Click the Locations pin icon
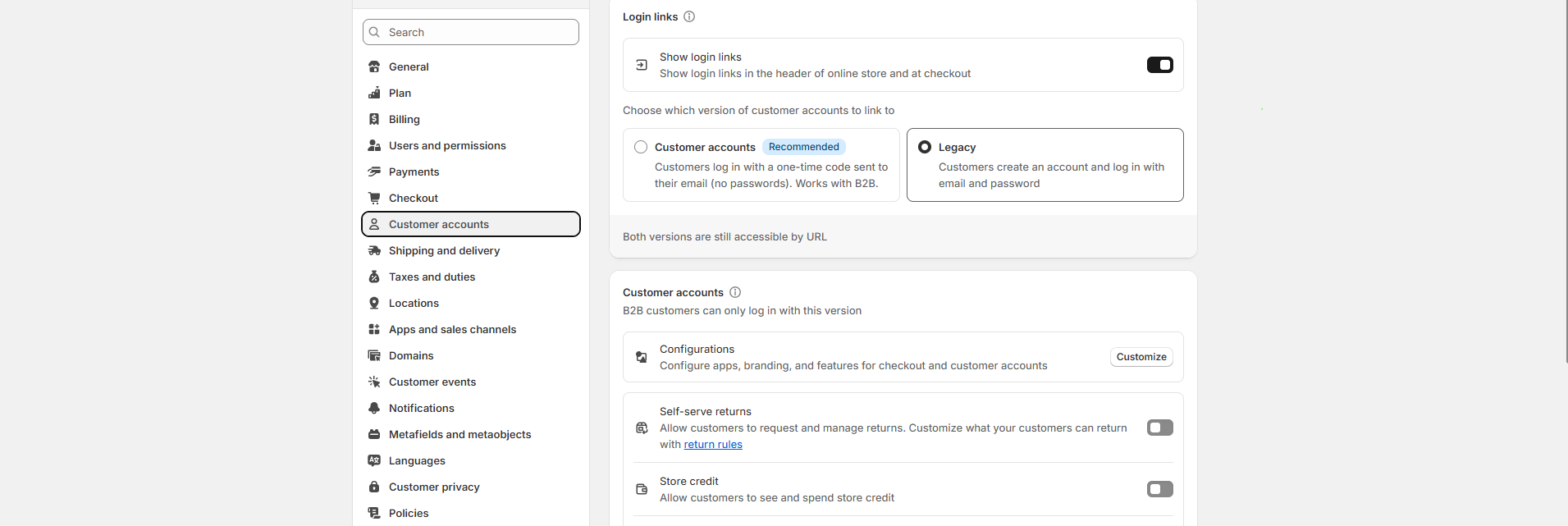The image size is (1568, 526). point(374,303)
